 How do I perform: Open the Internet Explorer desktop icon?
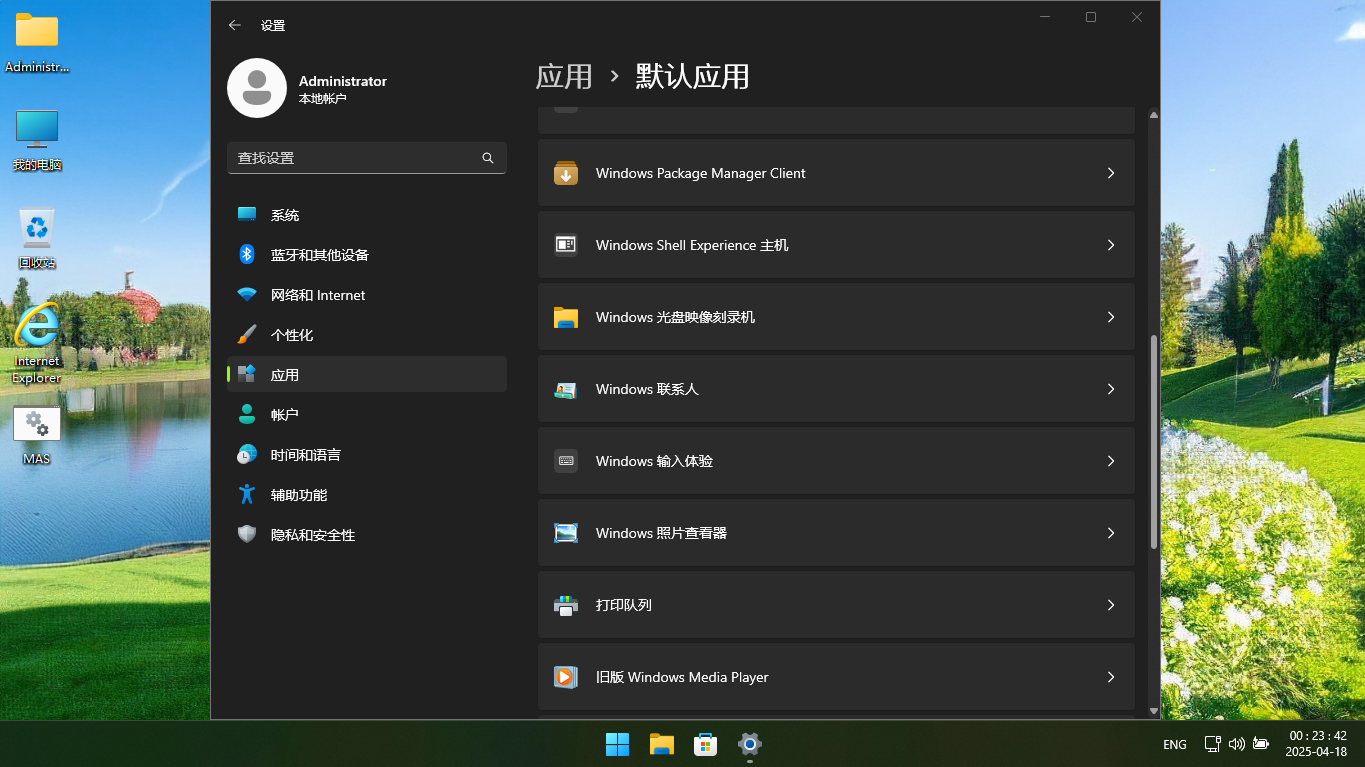coord(37,342)
